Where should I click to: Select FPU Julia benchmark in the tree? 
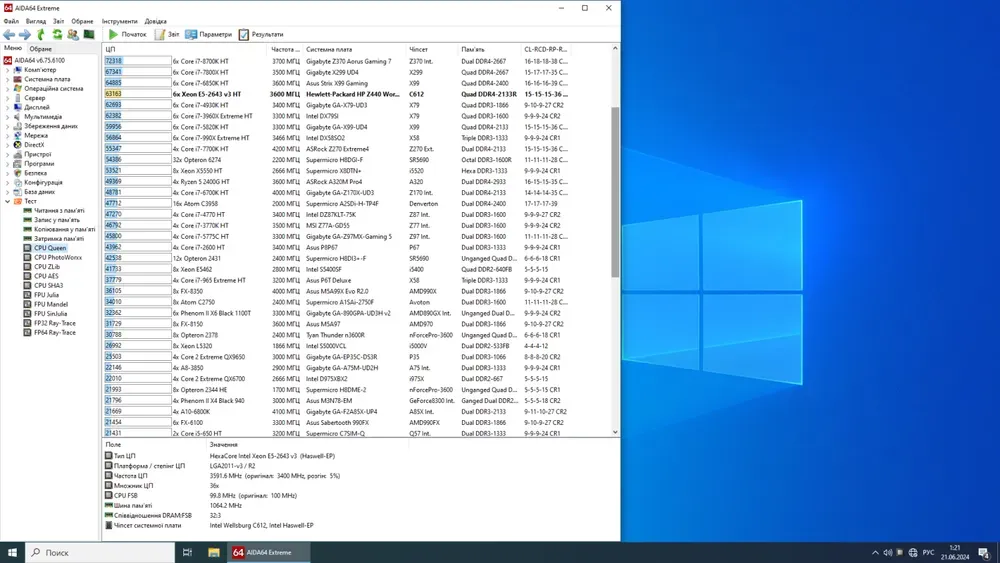point(46,295)
